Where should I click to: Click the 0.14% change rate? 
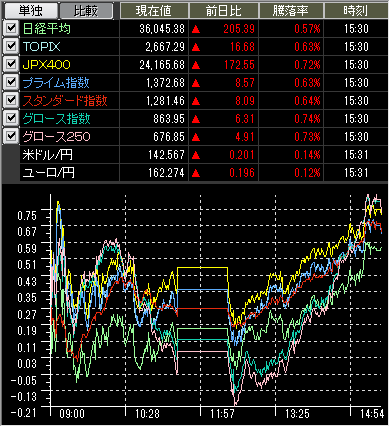[x=307, y=155]
